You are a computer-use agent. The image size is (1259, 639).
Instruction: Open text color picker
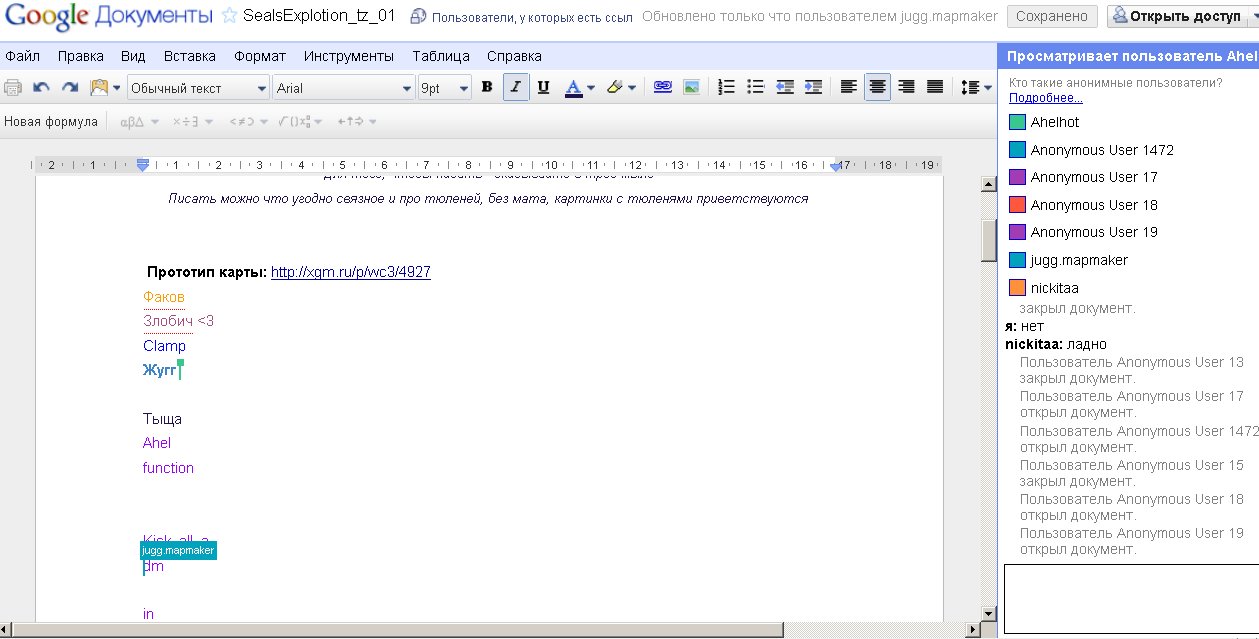[579, 88]
